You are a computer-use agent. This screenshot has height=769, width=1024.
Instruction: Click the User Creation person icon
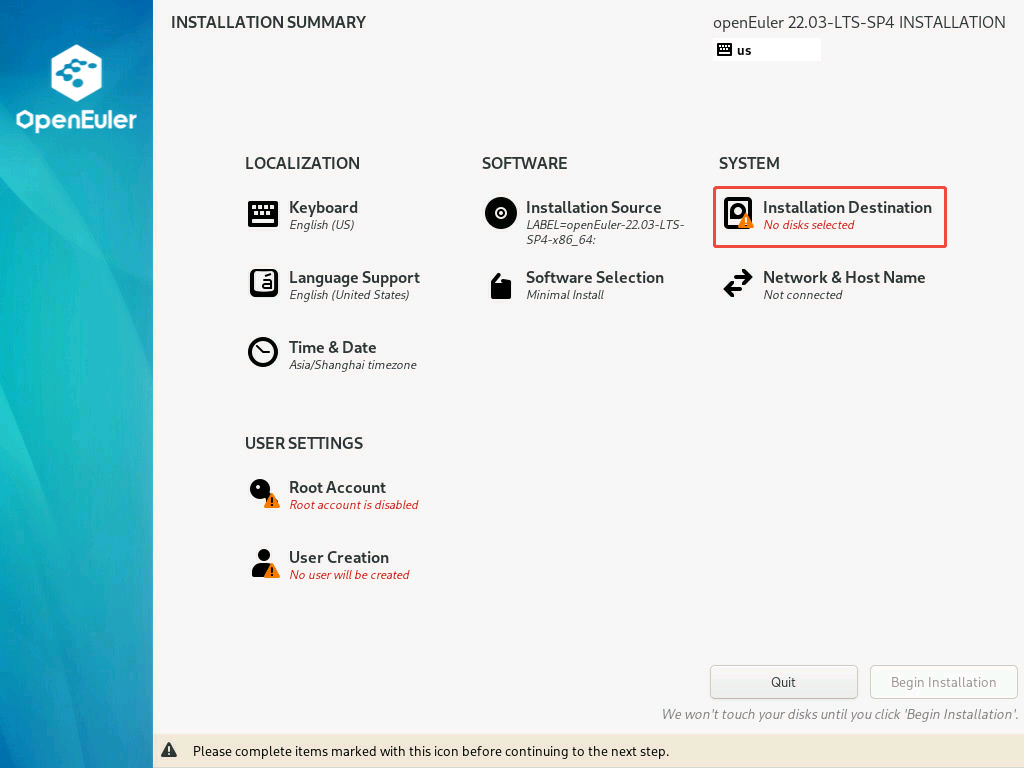tap(264, 563)
